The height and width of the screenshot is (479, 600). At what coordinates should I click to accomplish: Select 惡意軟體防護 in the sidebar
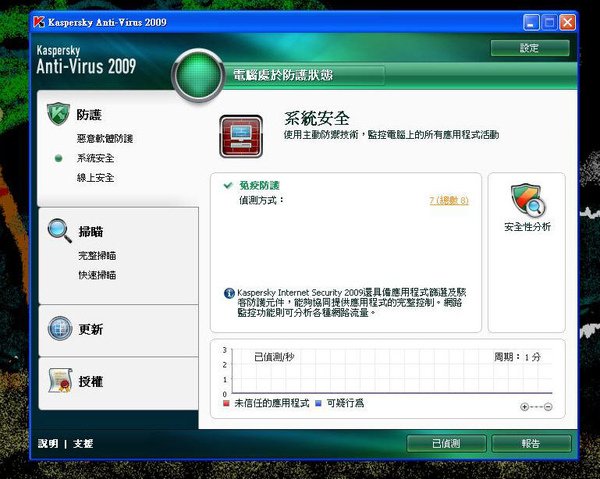click(x=104, y=138)
